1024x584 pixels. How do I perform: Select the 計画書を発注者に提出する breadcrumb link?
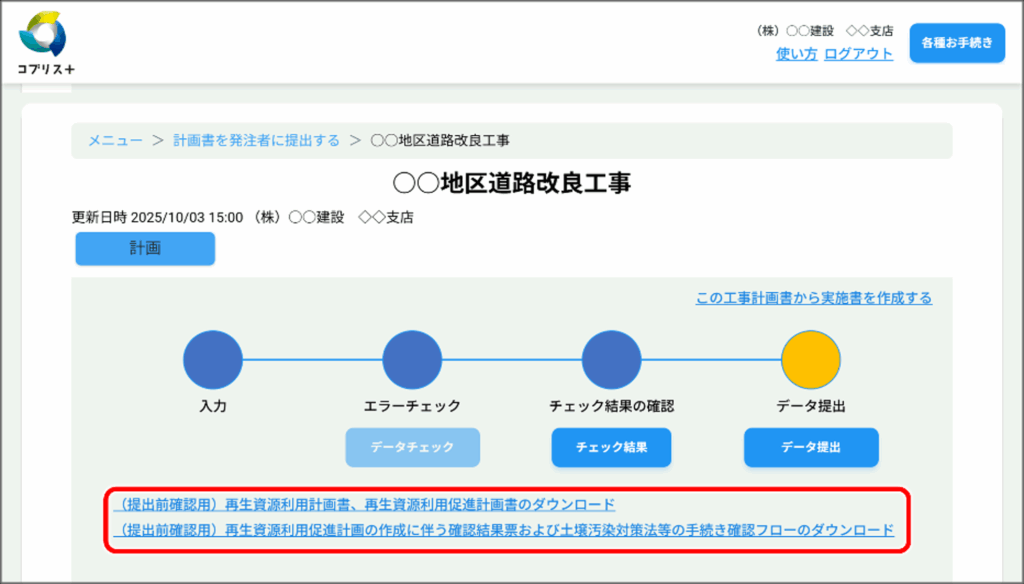point(256,141)
